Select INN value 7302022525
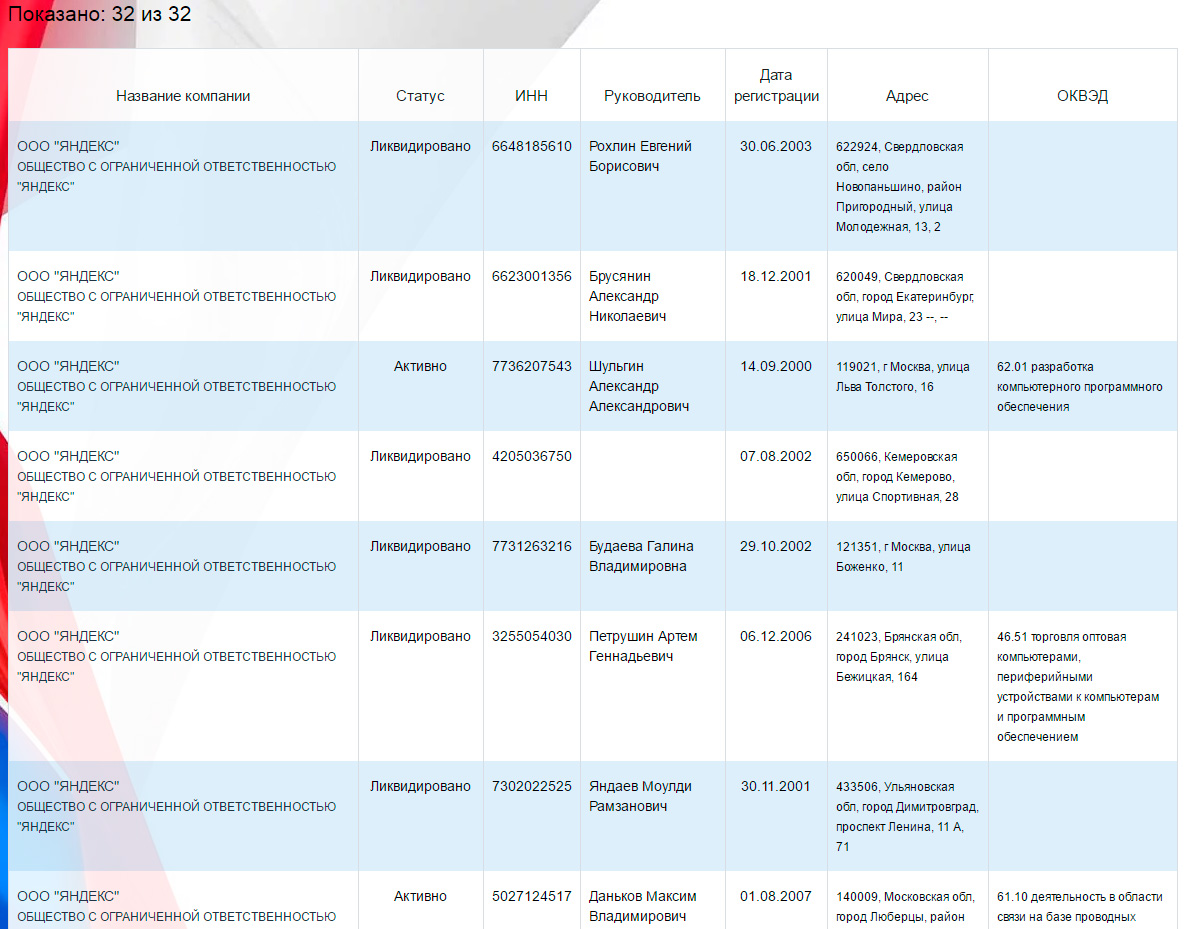This screenshot has height=929, width=1189. (532, 786)
